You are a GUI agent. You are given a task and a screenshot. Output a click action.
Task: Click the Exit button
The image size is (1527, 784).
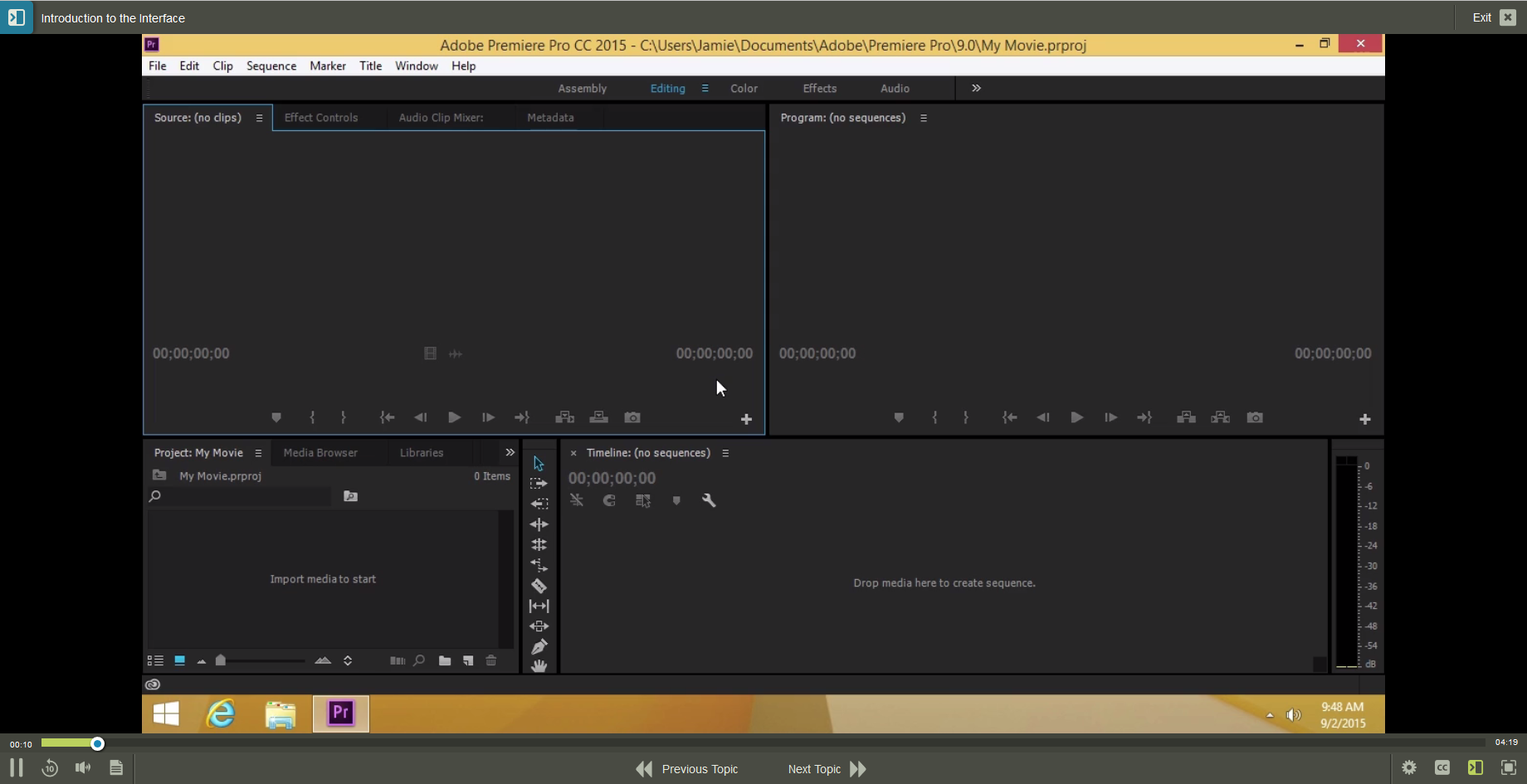click(1494, 17)
